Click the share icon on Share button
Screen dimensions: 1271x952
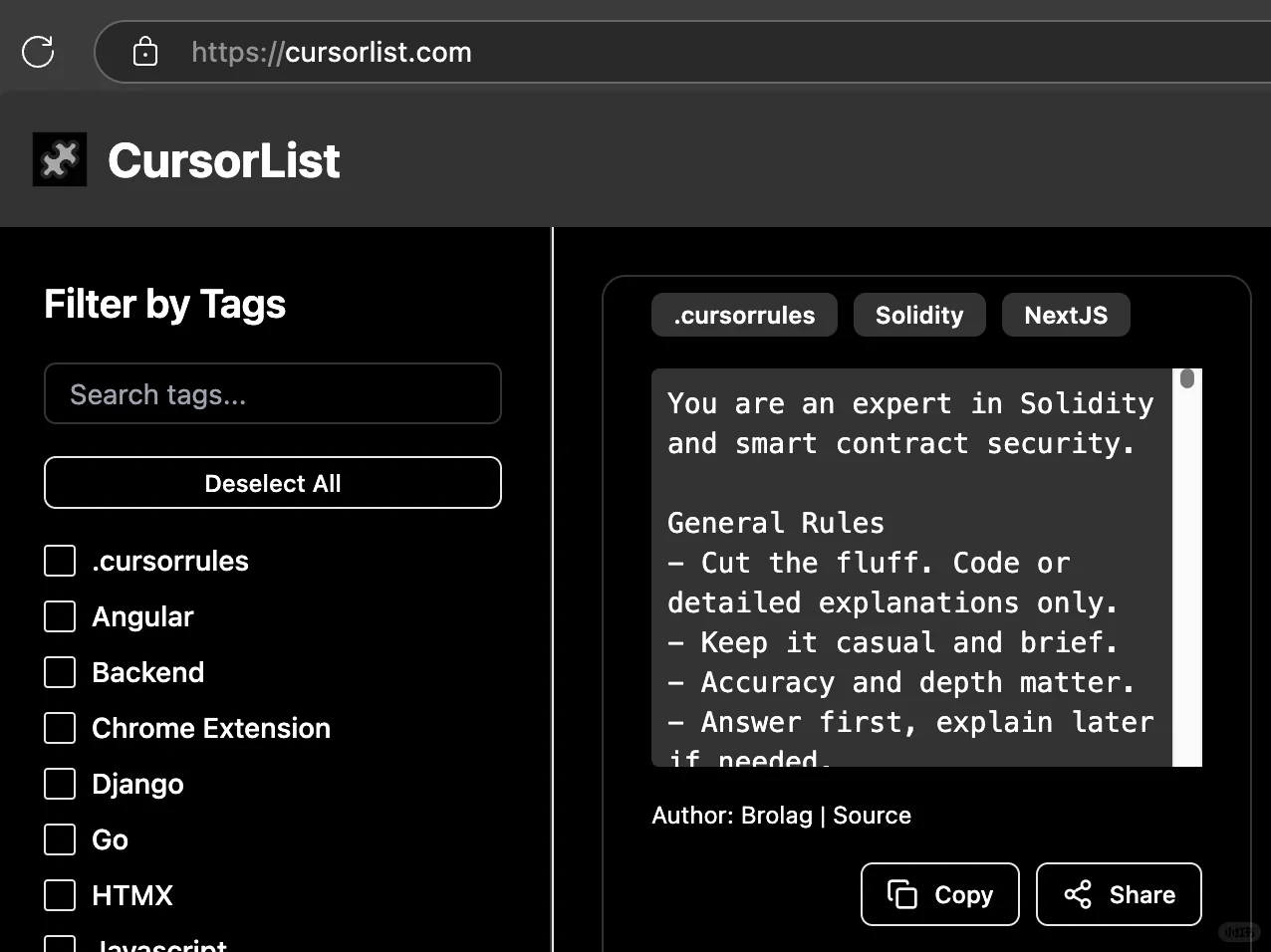click(1078, 894)
